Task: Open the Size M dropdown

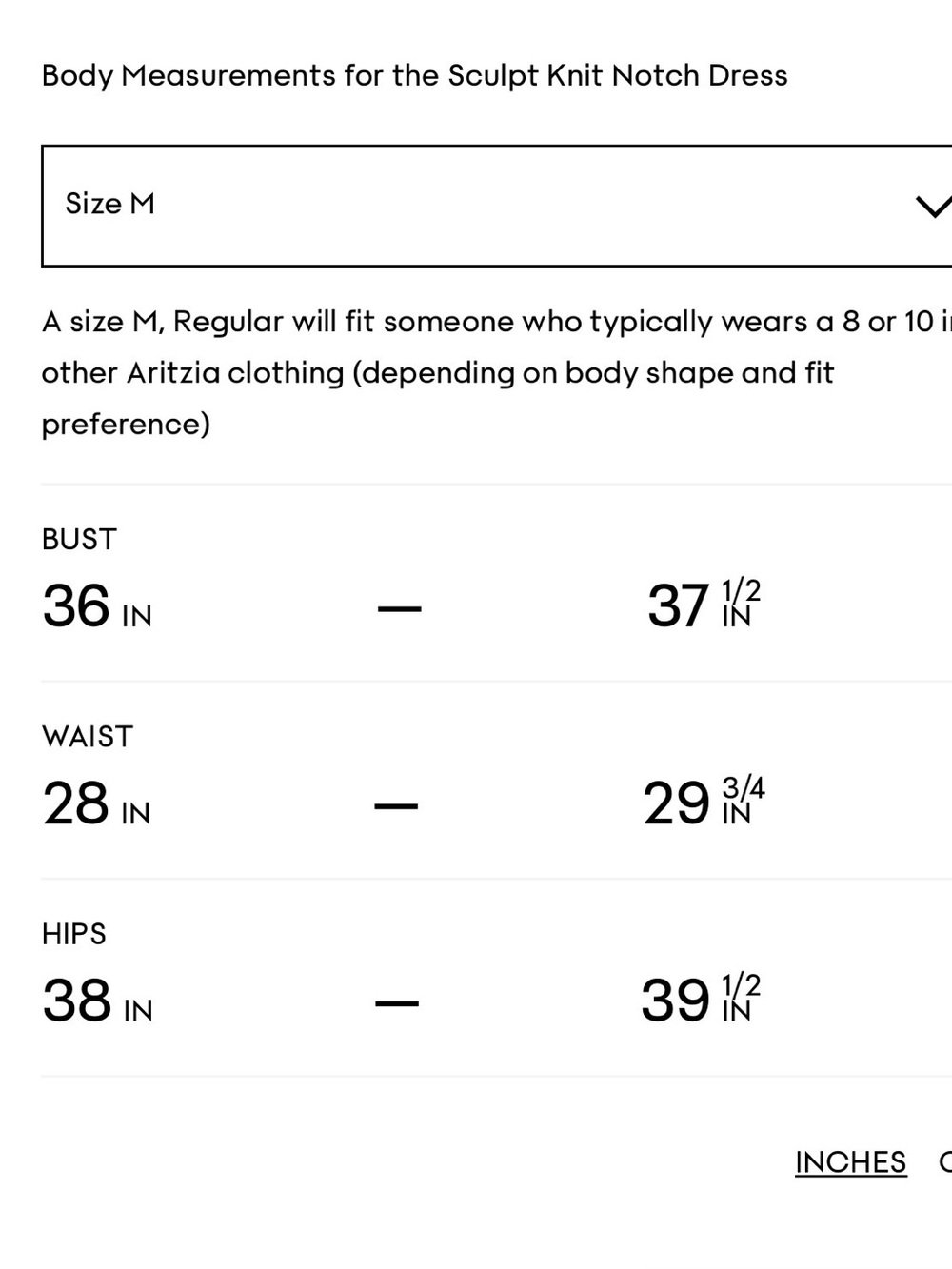Action: [x=497, y=206]
